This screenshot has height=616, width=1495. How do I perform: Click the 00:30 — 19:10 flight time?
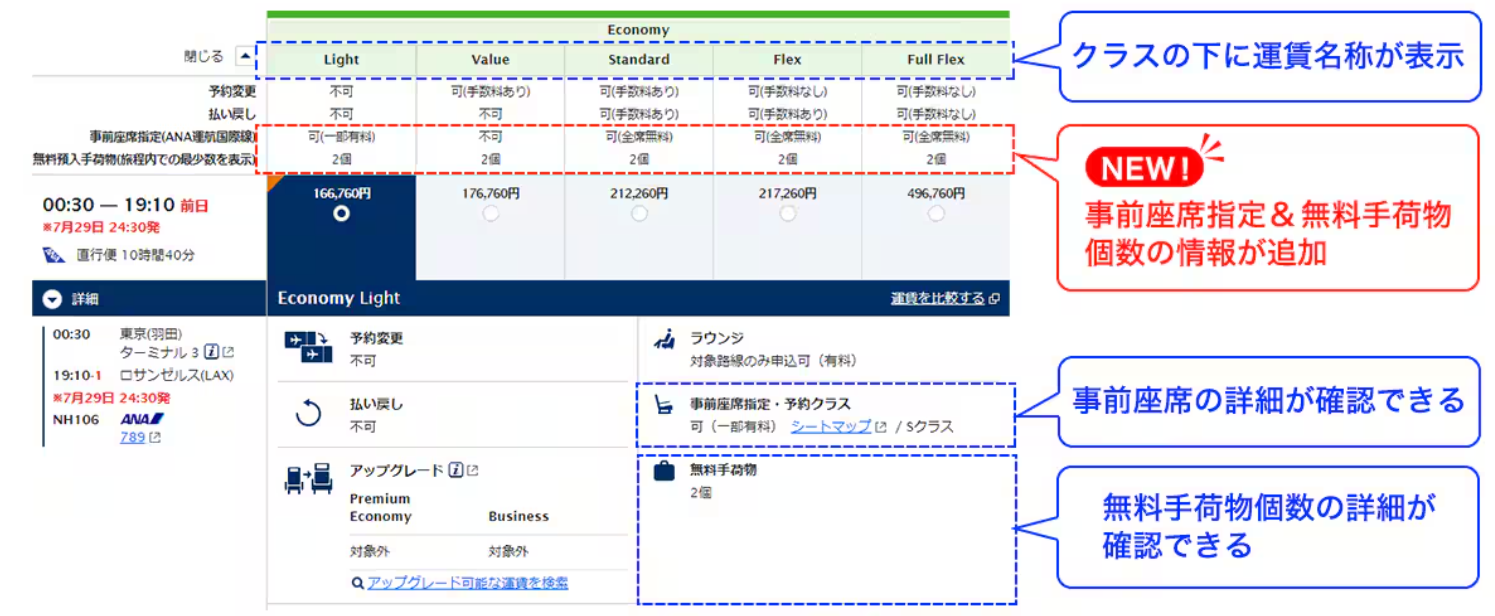tap(109, 205)
